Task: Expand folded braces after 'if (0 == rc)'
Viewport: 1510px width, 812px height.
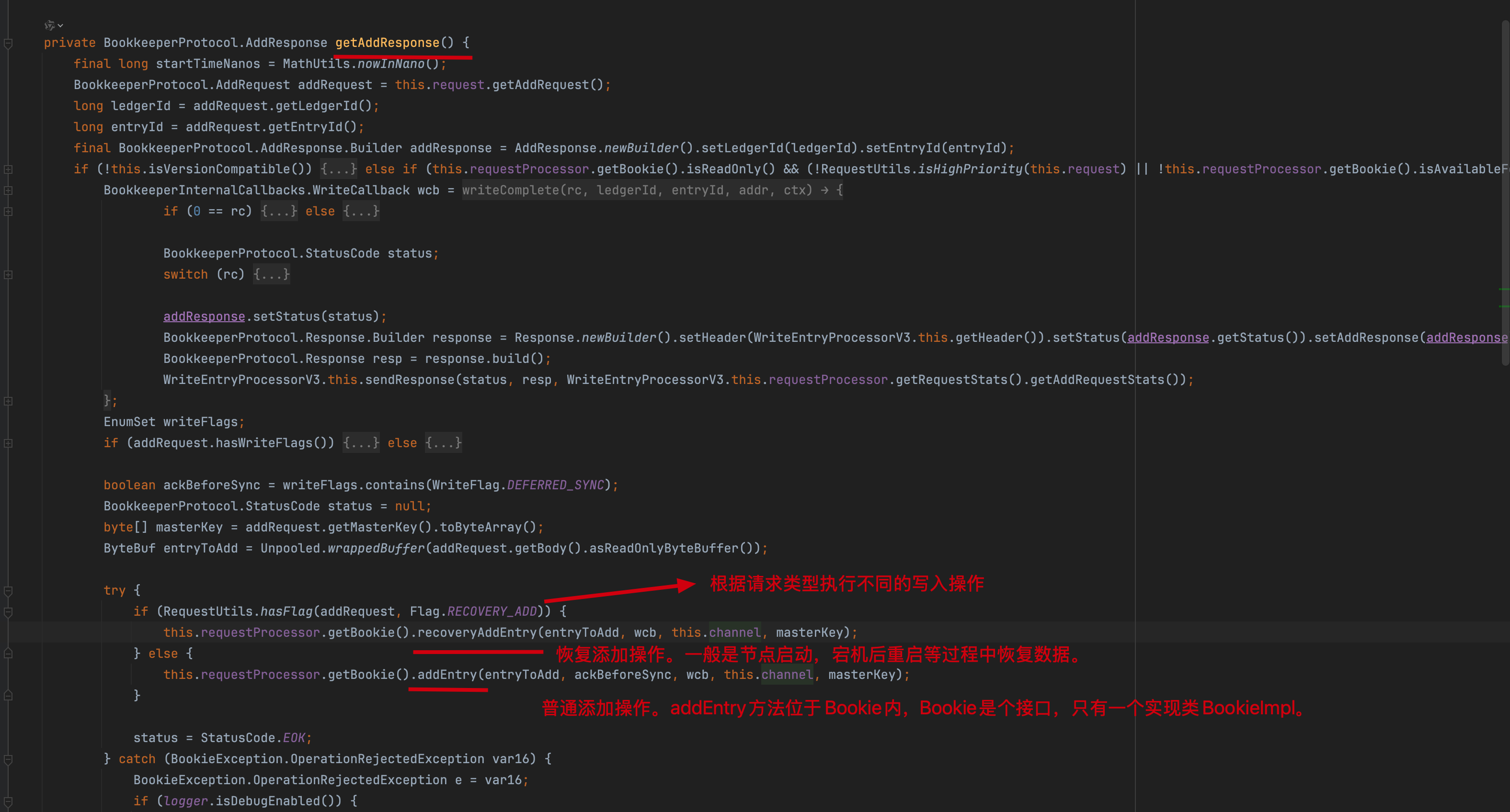Action: 279,212
